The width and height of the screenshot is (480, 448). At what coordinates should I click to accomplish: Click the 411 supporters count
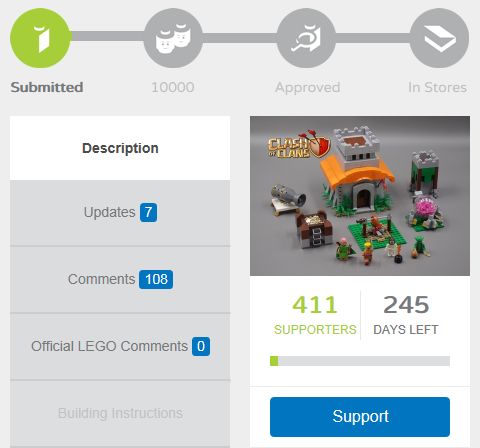(315, 305)
